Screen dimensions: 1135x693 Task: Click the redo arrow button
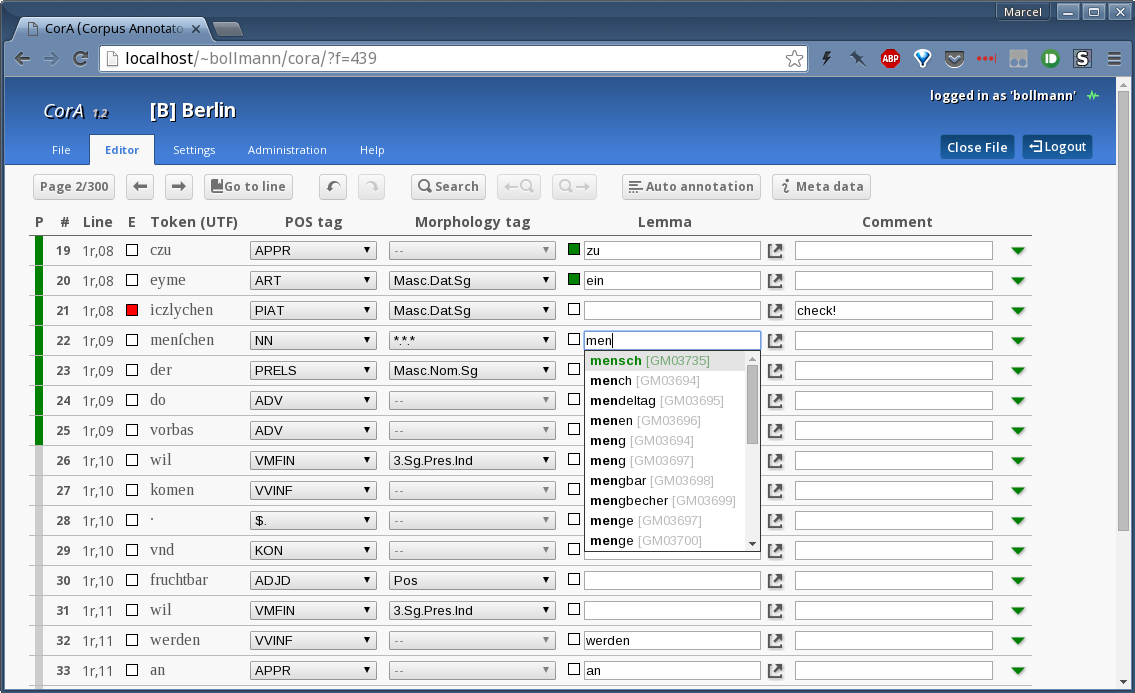371,186
